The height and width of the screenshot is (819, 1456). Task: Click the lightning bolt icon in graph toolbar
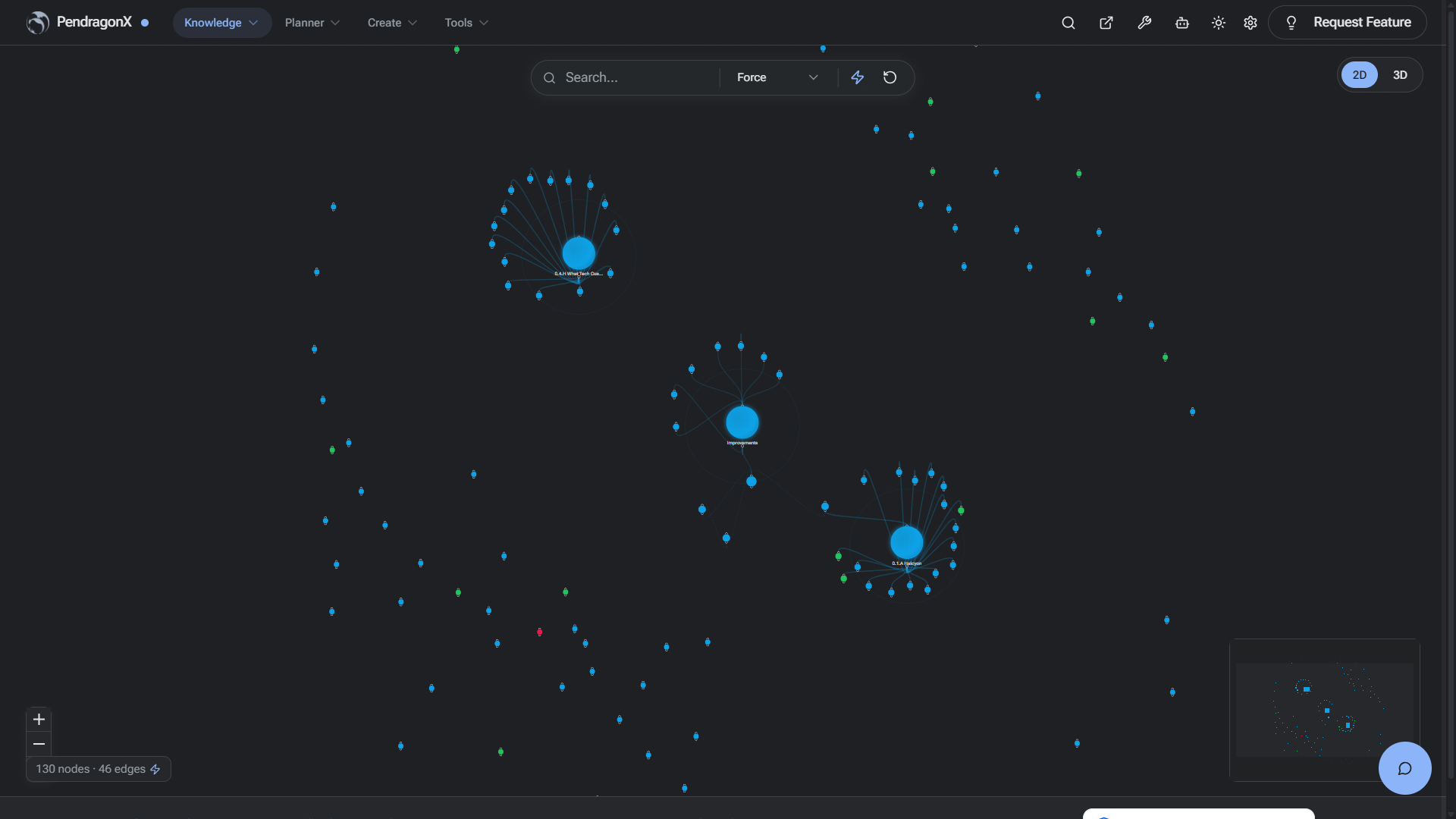857,77
